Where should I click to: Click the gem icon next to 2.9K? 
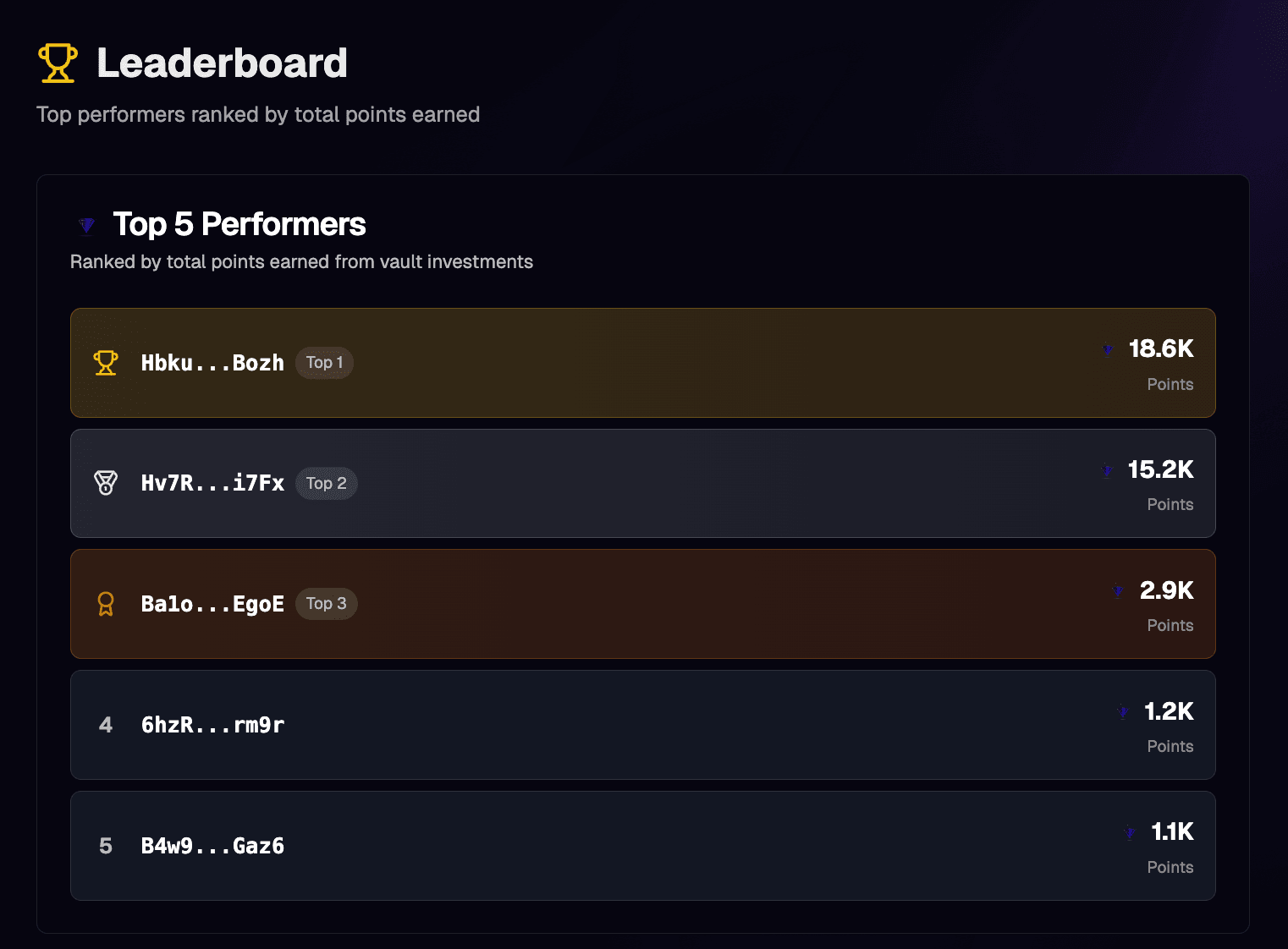click(1118, 591)
